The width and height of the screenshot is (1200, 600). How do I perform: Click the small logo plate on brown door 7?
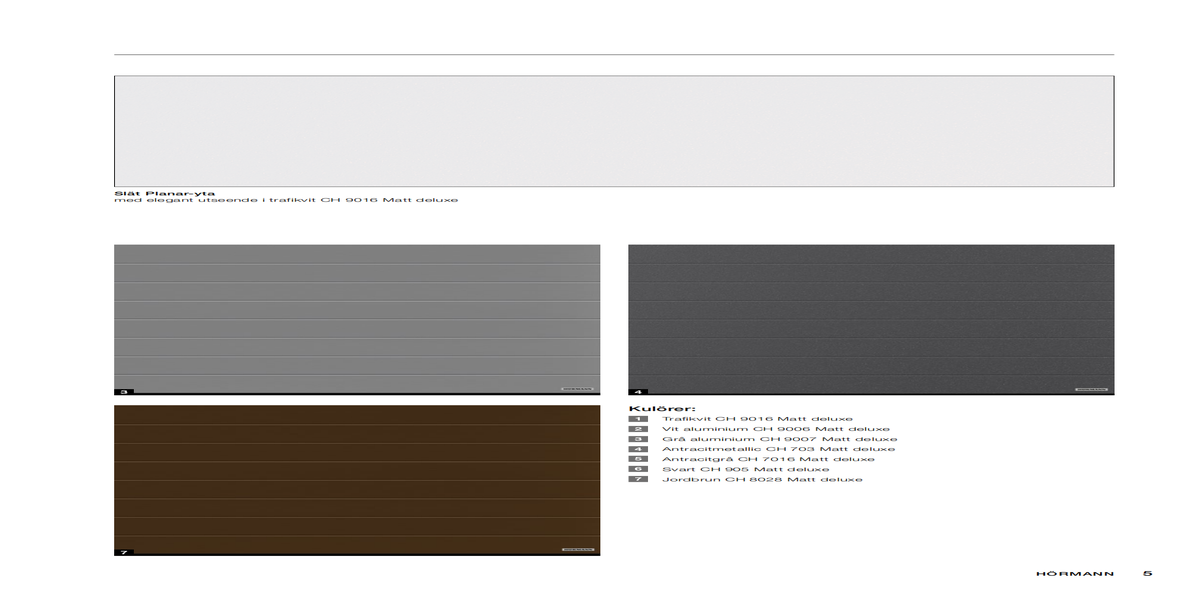tap(577, 549)
